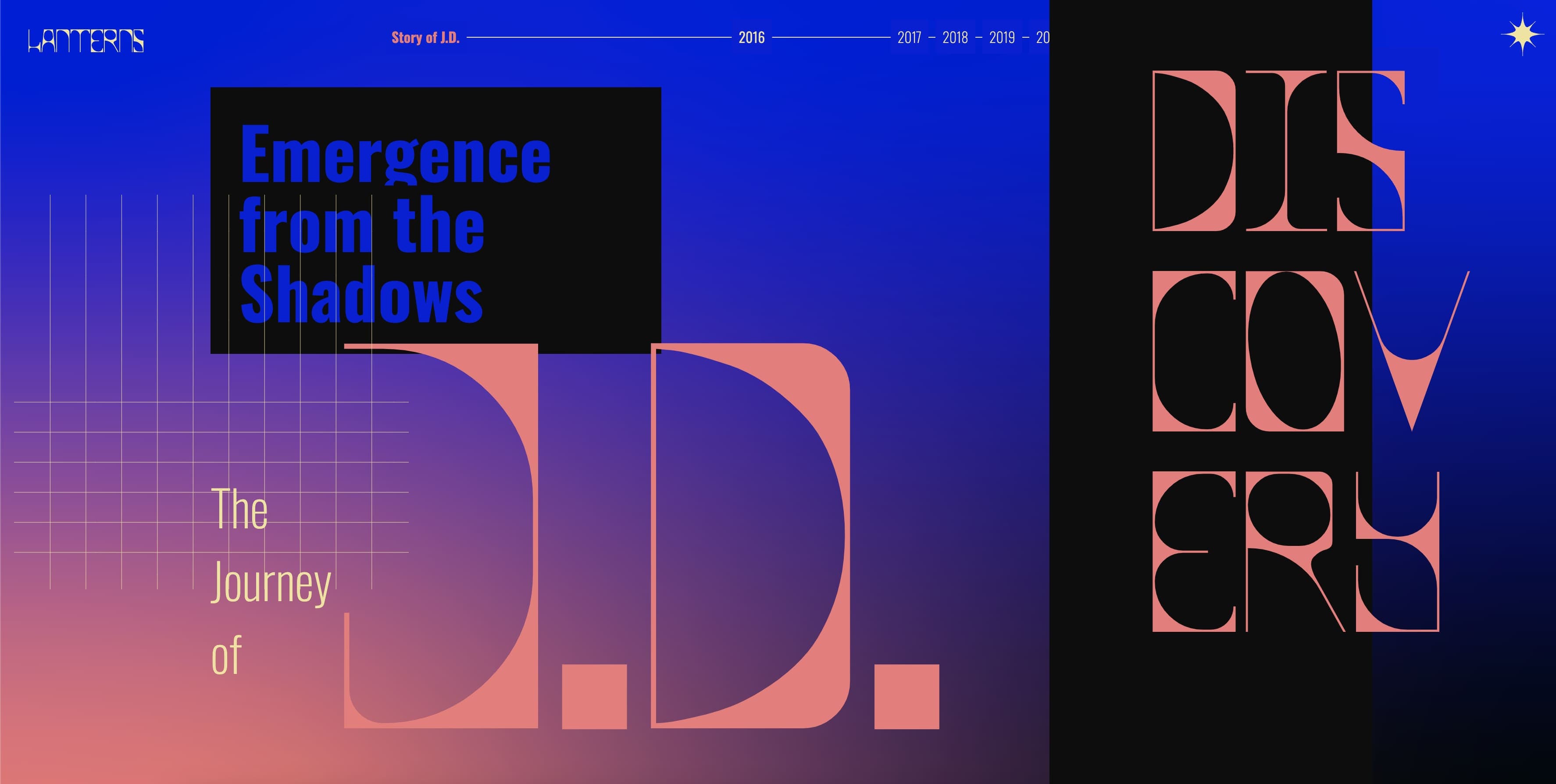Click the timeline line between 2016 and 2017
The image size is (1556, 784).
[x=831, y=37]
